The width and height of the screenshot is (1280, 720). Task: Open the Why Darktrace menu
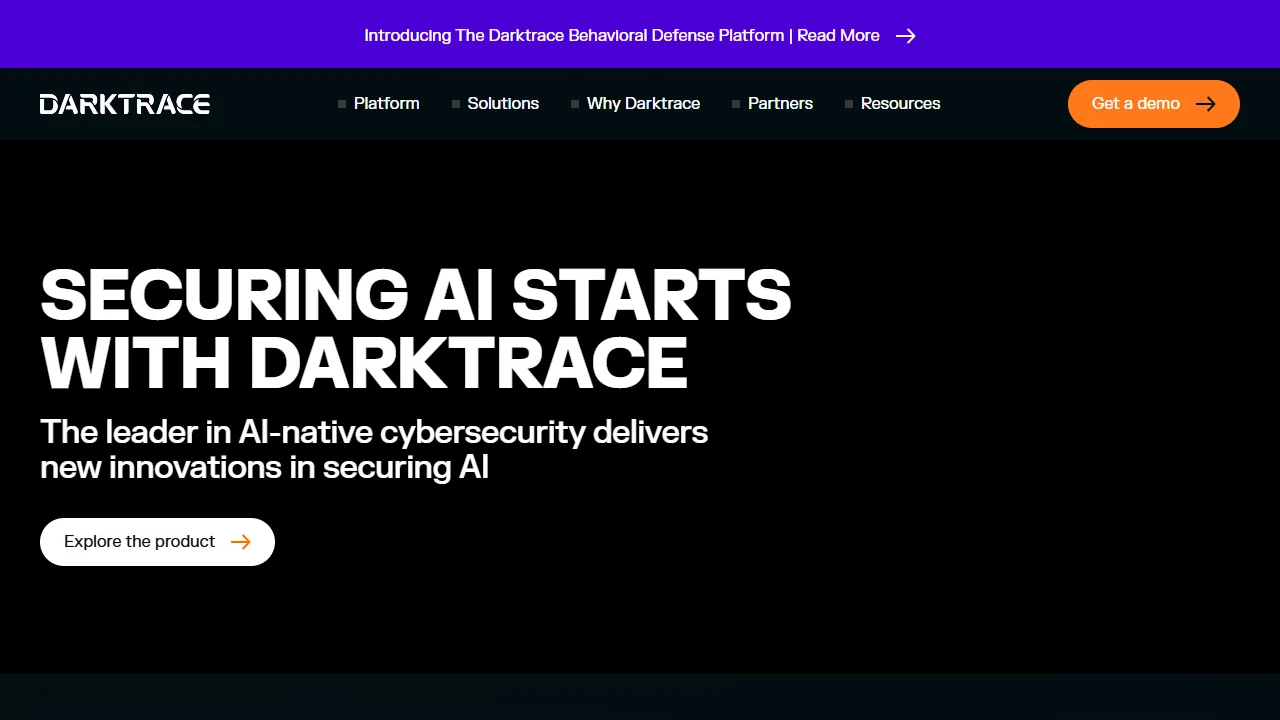pos(636,104)
